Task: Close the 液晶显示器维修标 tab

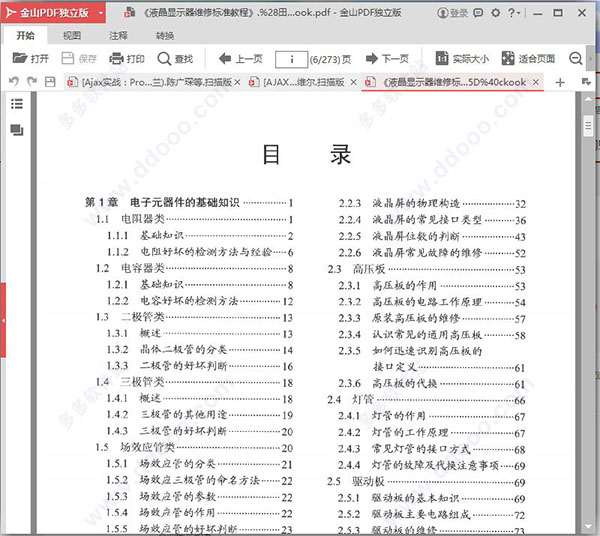Action: point(536,82)
